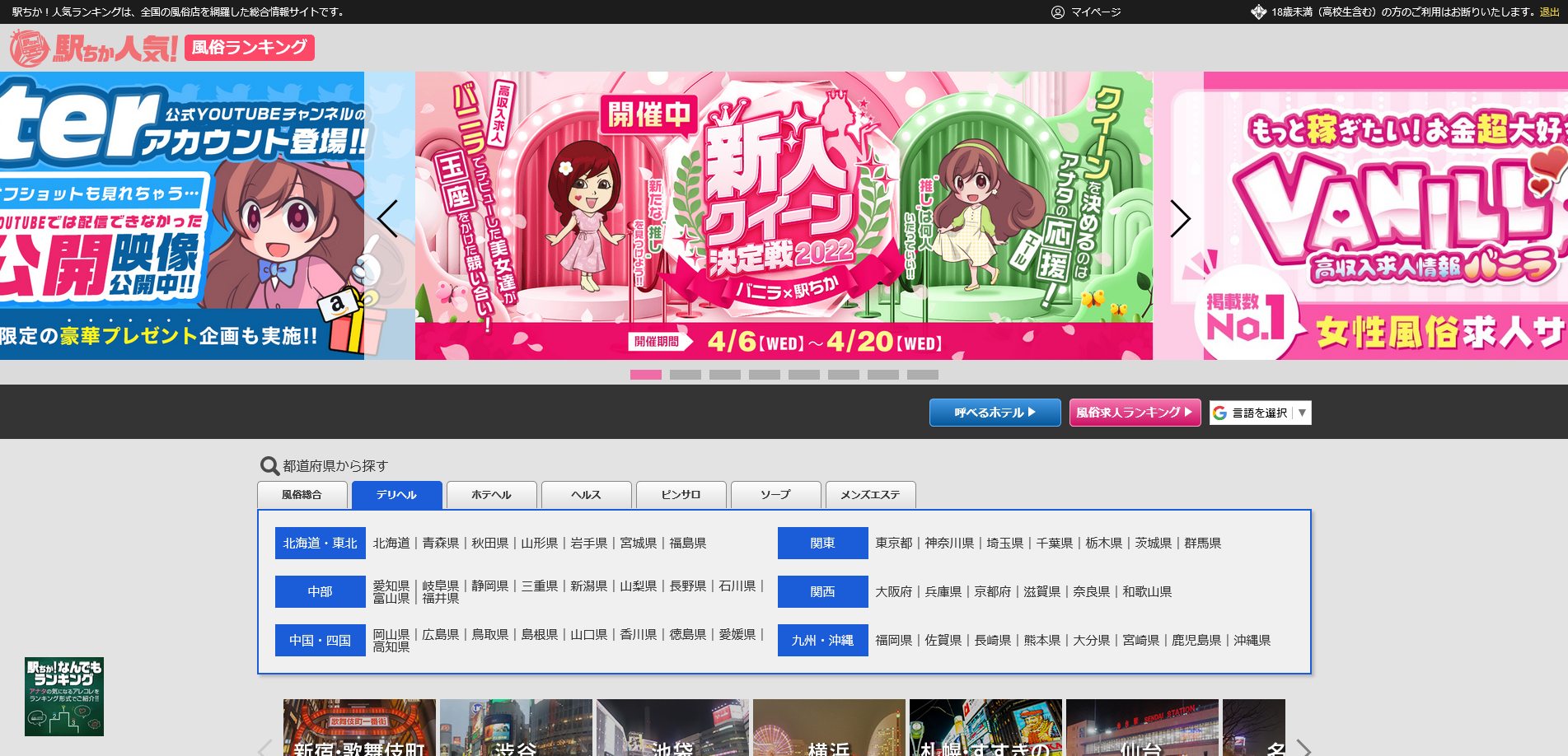Viewport: 1568px width, 756px height.
Task: Switch to 風俗総合 tab
Action: point(302,495)
